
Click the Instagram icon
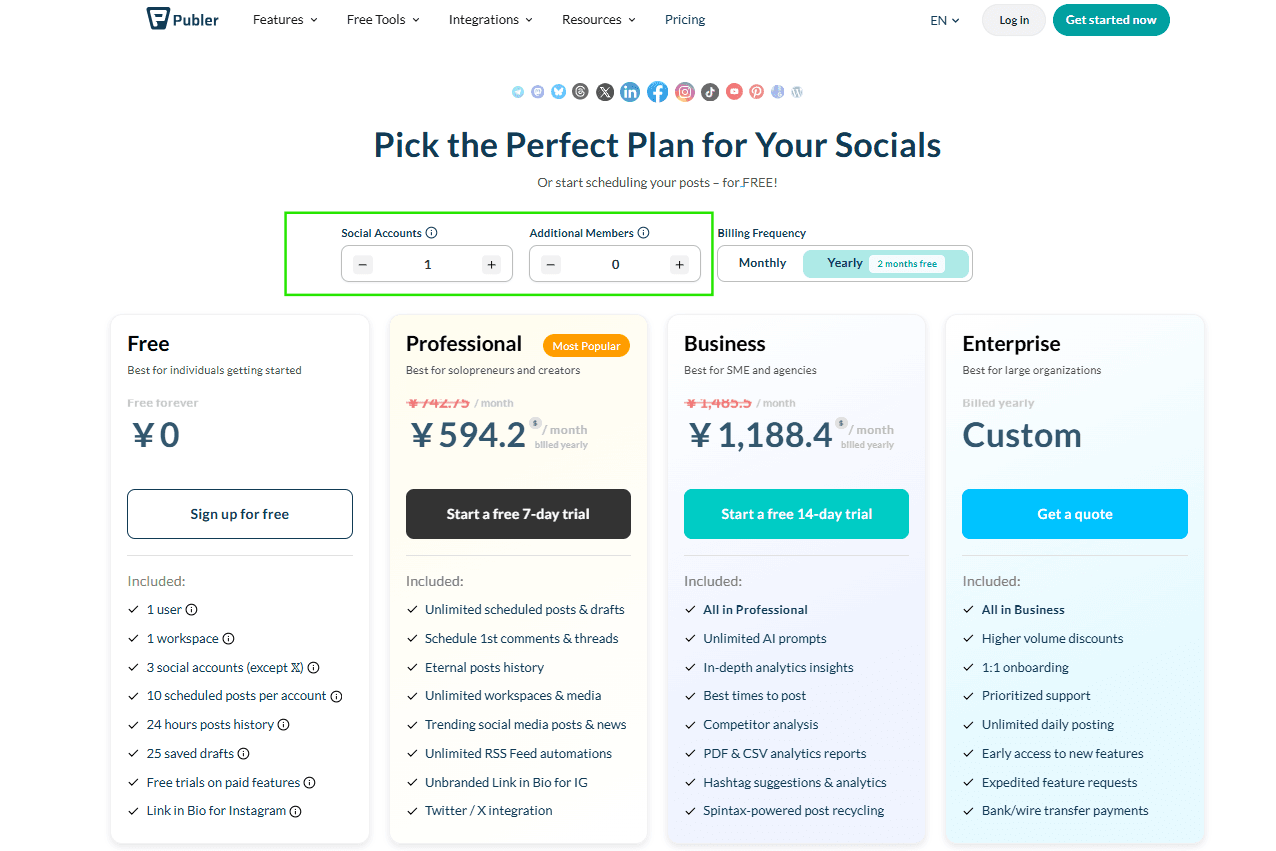coord(685,92)
